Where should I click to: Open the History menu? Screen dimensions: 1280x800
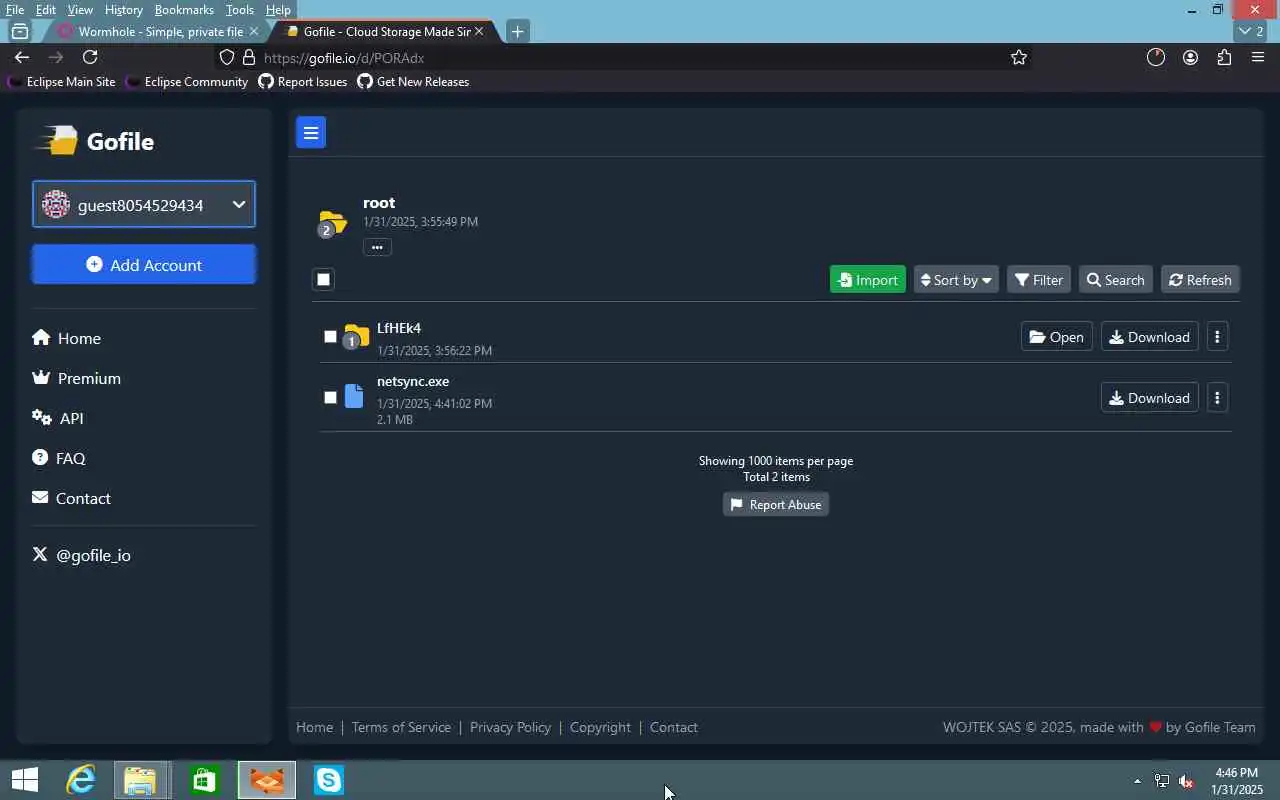[x=123, y=10]
